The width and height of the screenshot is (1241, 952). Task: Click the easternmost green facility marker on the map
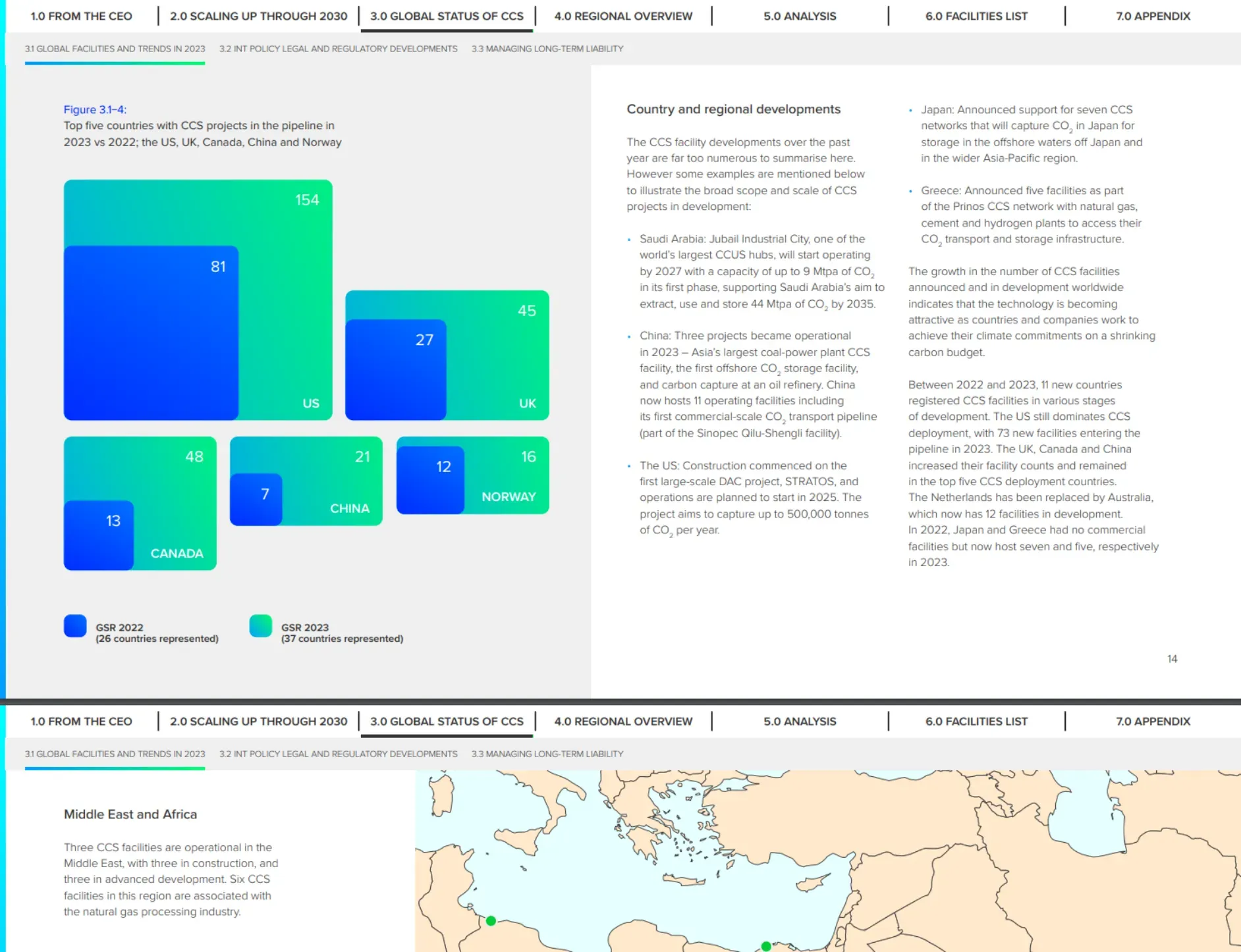coord(766,946)
